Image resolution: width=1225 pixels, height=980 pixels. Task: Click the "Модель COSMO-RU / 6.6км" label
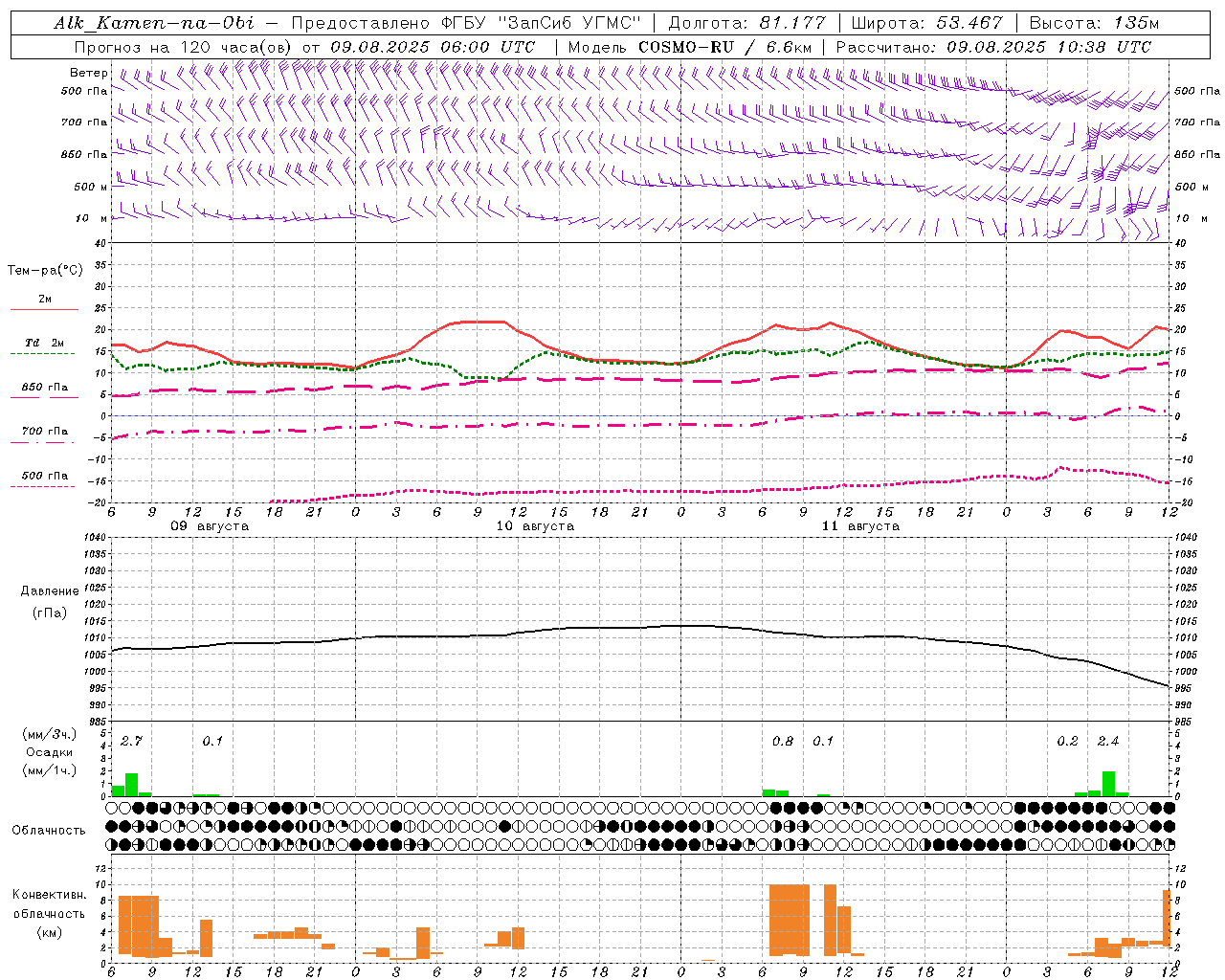(x=689, y=47)
